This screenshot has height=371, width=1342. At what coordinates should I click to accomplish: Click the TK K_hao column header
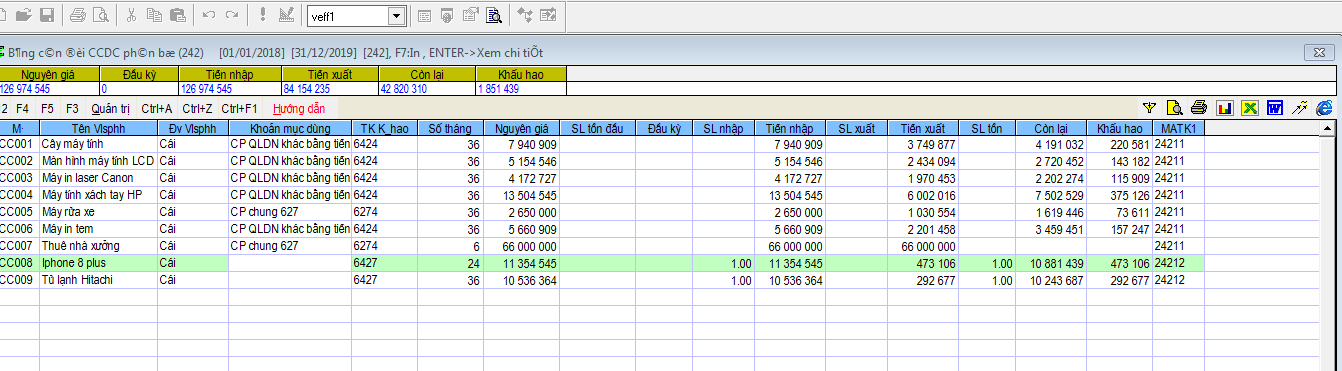[385, 128]
